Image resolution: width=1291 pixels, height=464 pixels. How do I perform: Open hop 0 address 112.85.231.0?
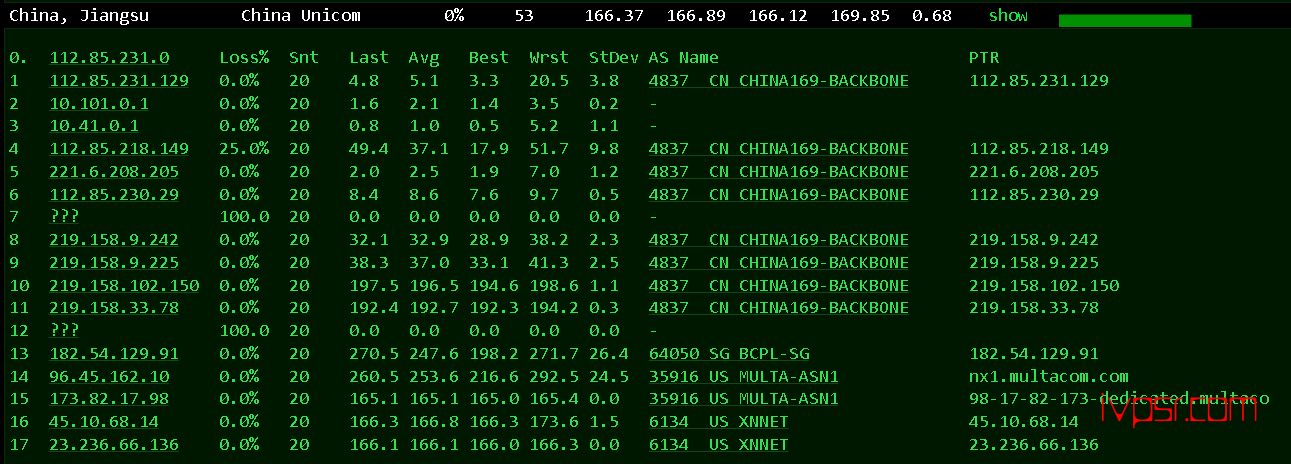click(x=109, y=58)
